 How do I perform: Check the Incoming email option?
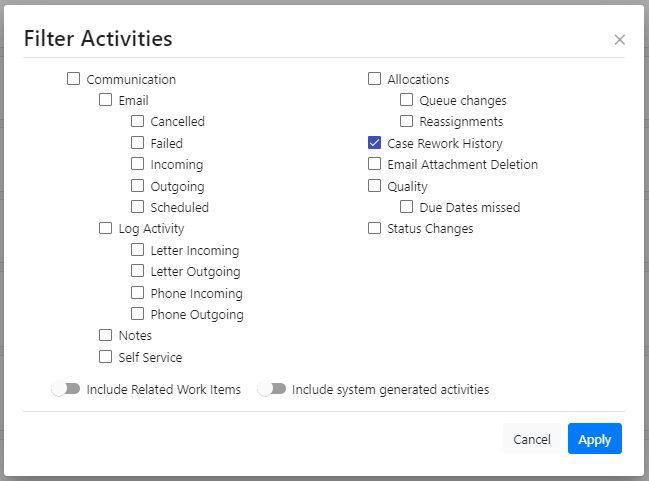(137, 164)
